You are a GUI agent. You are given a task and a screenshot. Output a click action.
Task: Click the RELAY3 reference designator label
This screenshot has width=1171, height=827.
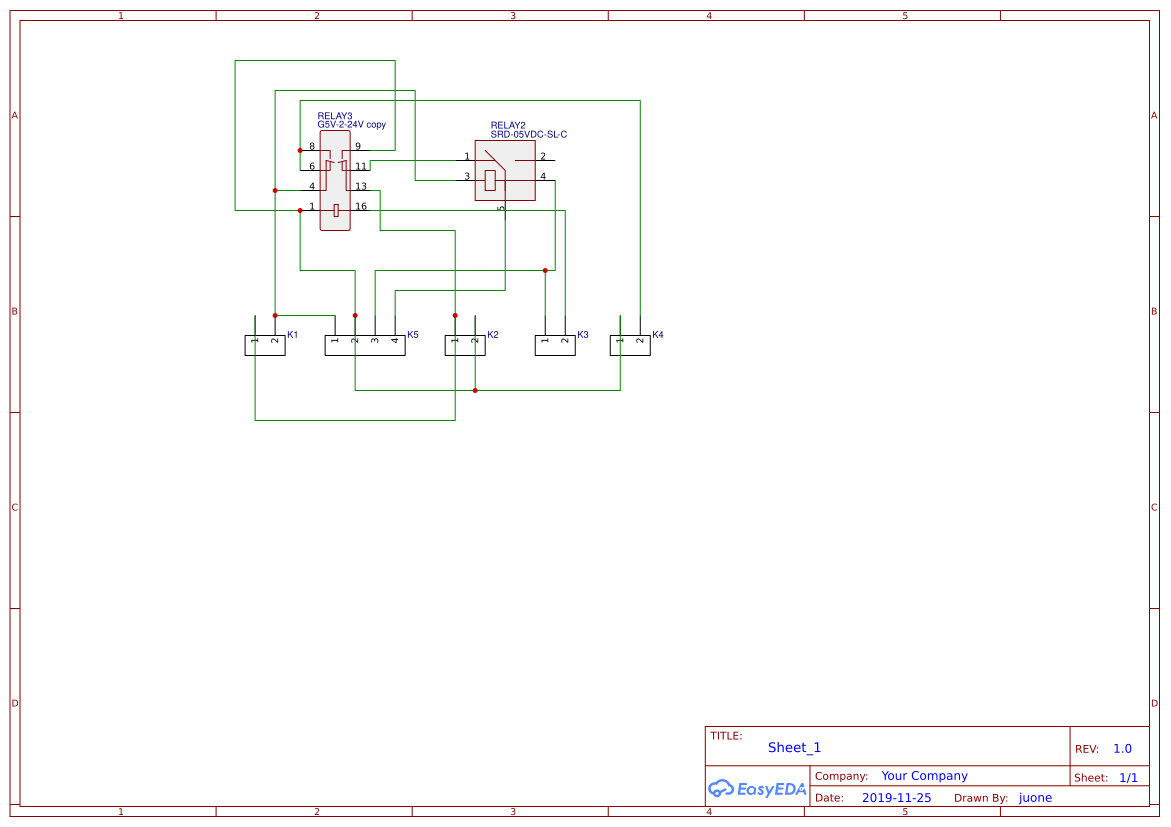tap(334, 116)
